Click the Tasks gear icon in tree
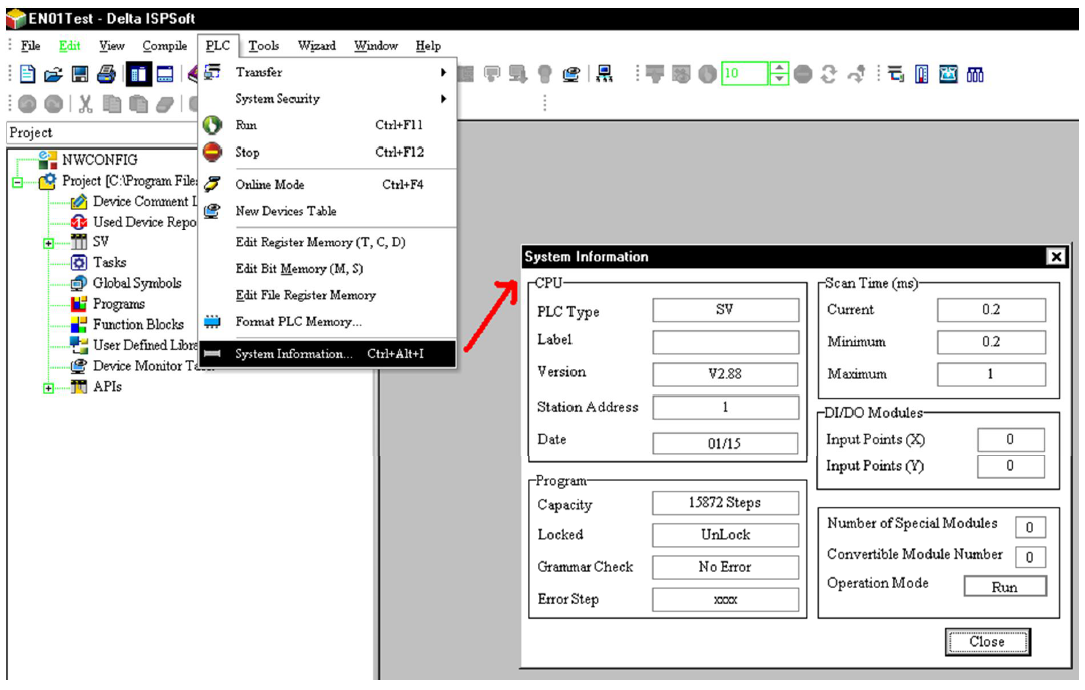This screenshot has height=690, width=1085. click(x=79, y=263)
